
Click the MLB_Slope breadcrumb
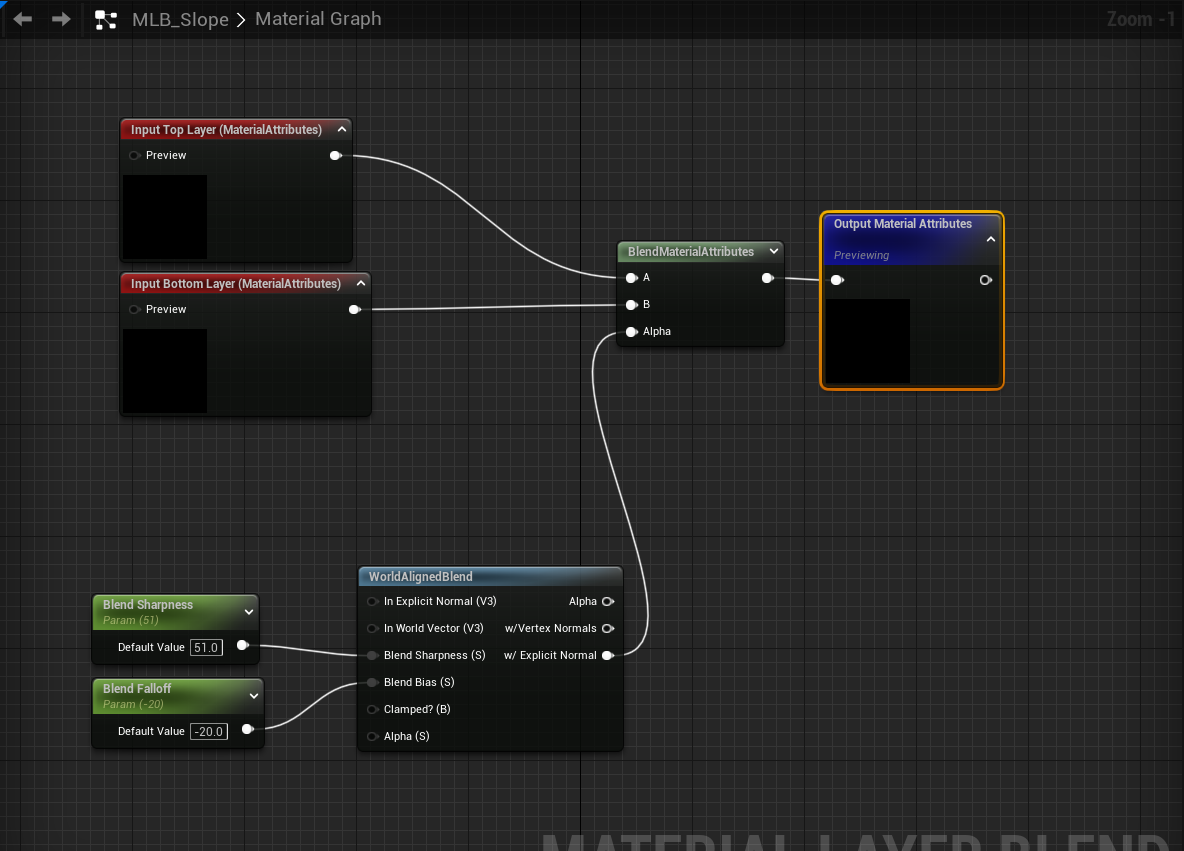pos(180,19)
